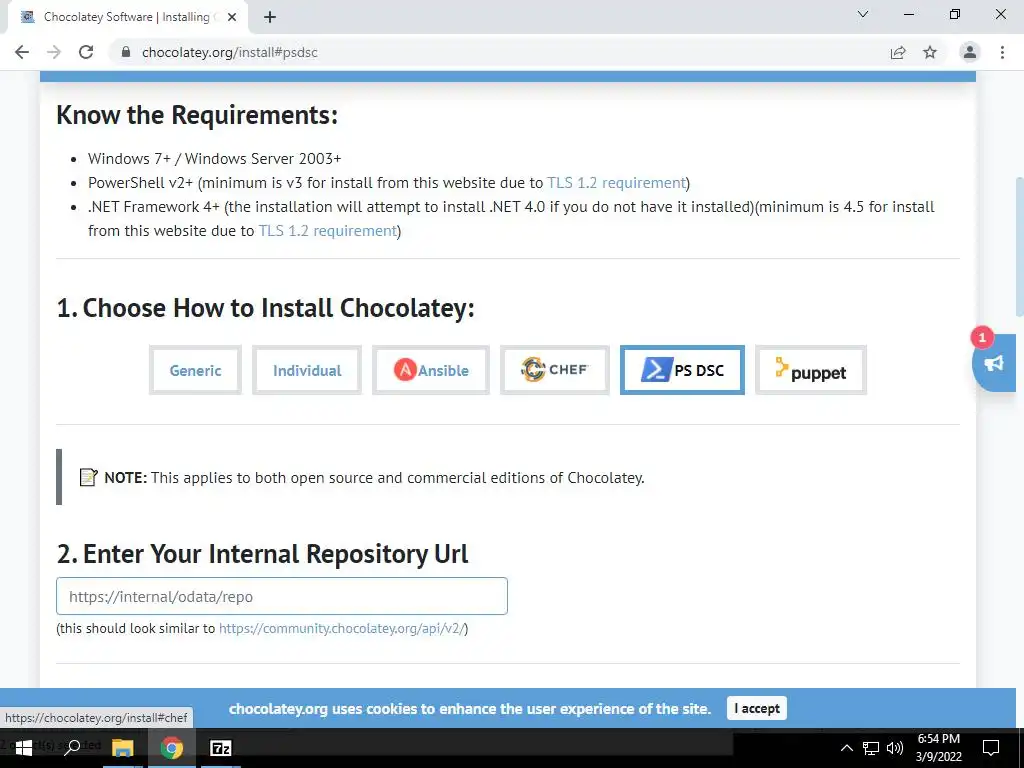The height and width of the screenshot is (768, 1024).
Task: Close the Chocolatey Software tab
Action: coord(232,17)
